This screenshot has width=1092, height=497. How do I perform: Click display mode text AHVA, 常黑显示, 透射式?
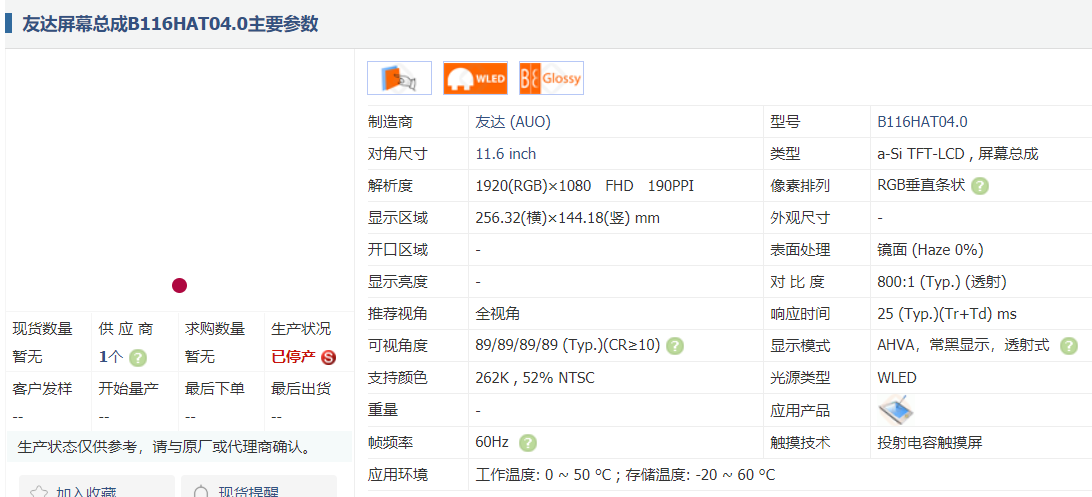[x=963, y=346]
